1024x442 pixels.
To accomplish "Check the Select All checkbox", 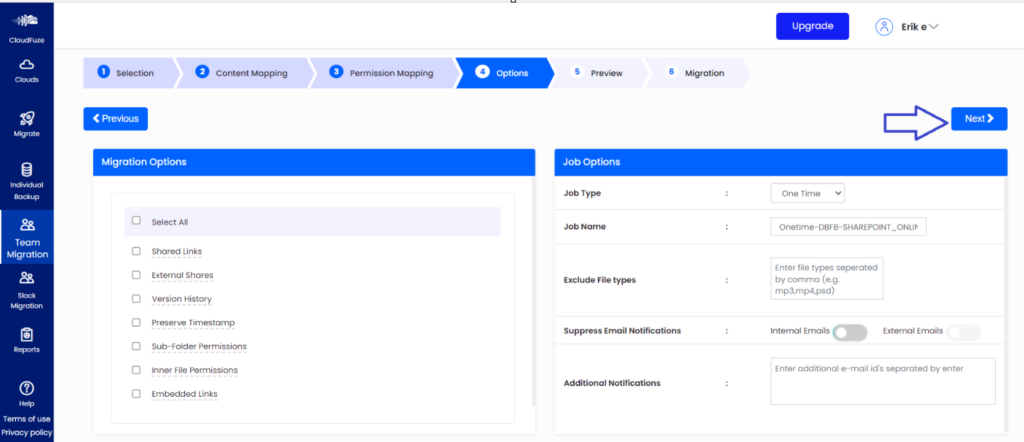I will [x=136, y=221].
